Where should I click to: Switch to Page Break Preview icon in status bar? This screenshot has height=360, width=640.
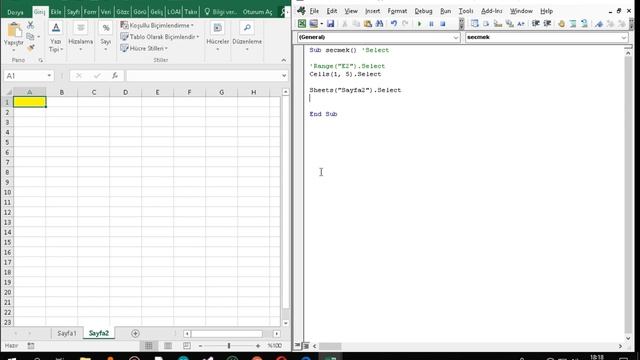click(187, 346)
